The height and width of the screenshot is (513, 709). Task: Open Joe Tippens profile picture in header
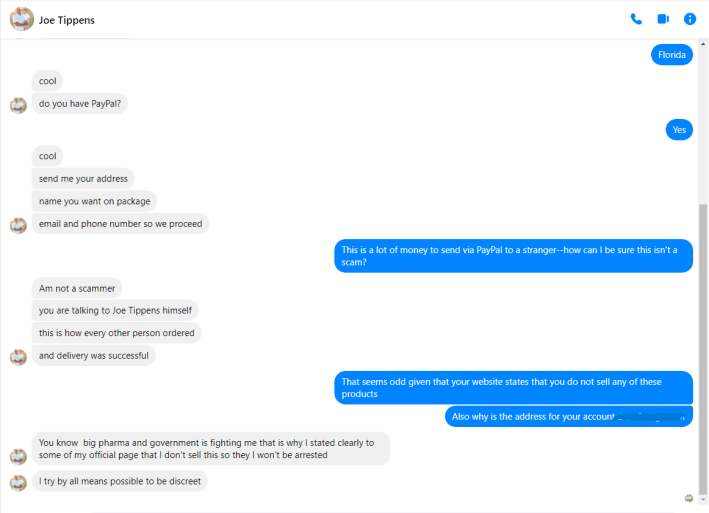click(x=21, y=19)
